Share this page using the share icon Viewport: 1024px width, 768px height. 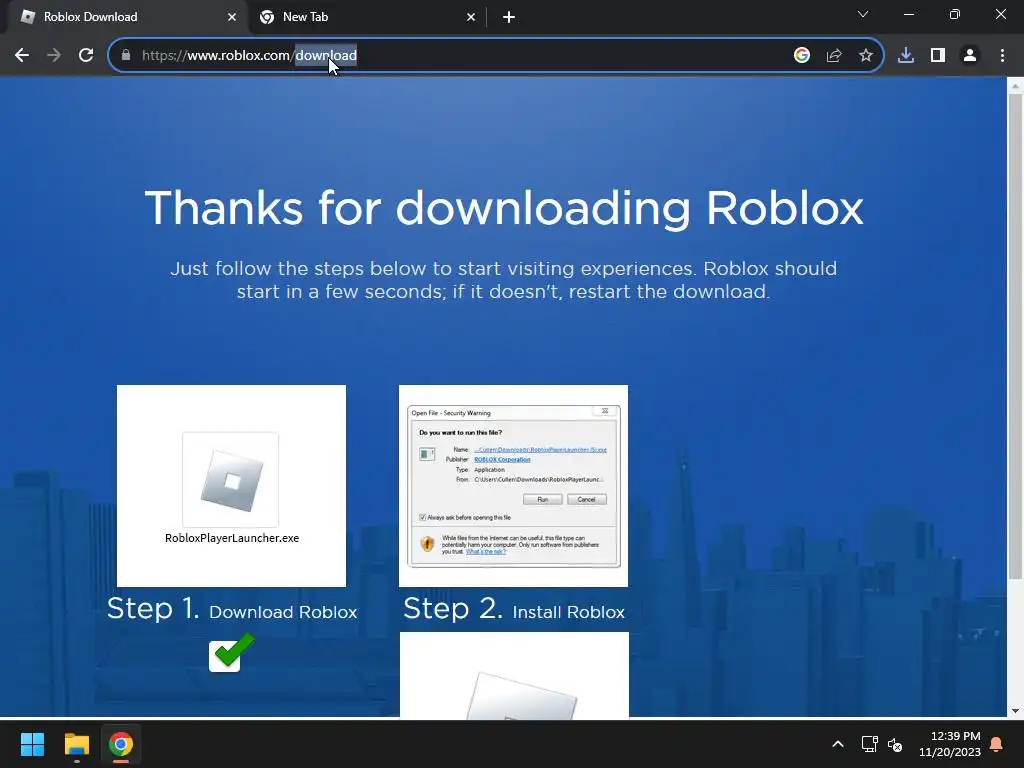(x=834, y=56)
